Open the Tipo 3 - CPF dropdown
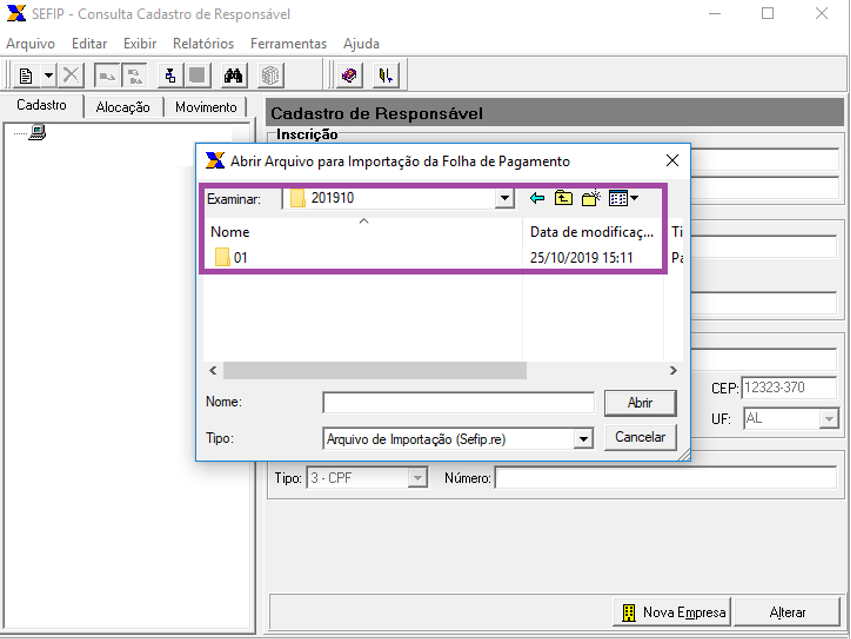 pos(417,478)
